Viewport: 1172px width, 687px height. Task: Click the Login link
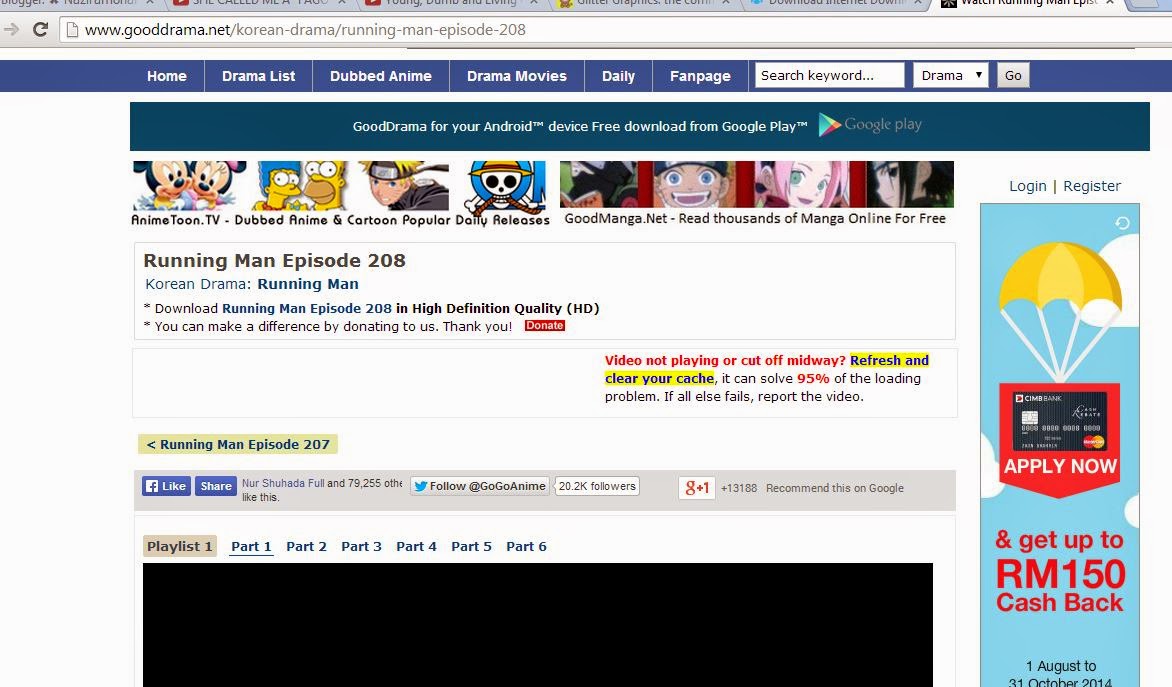[1028, 186]
